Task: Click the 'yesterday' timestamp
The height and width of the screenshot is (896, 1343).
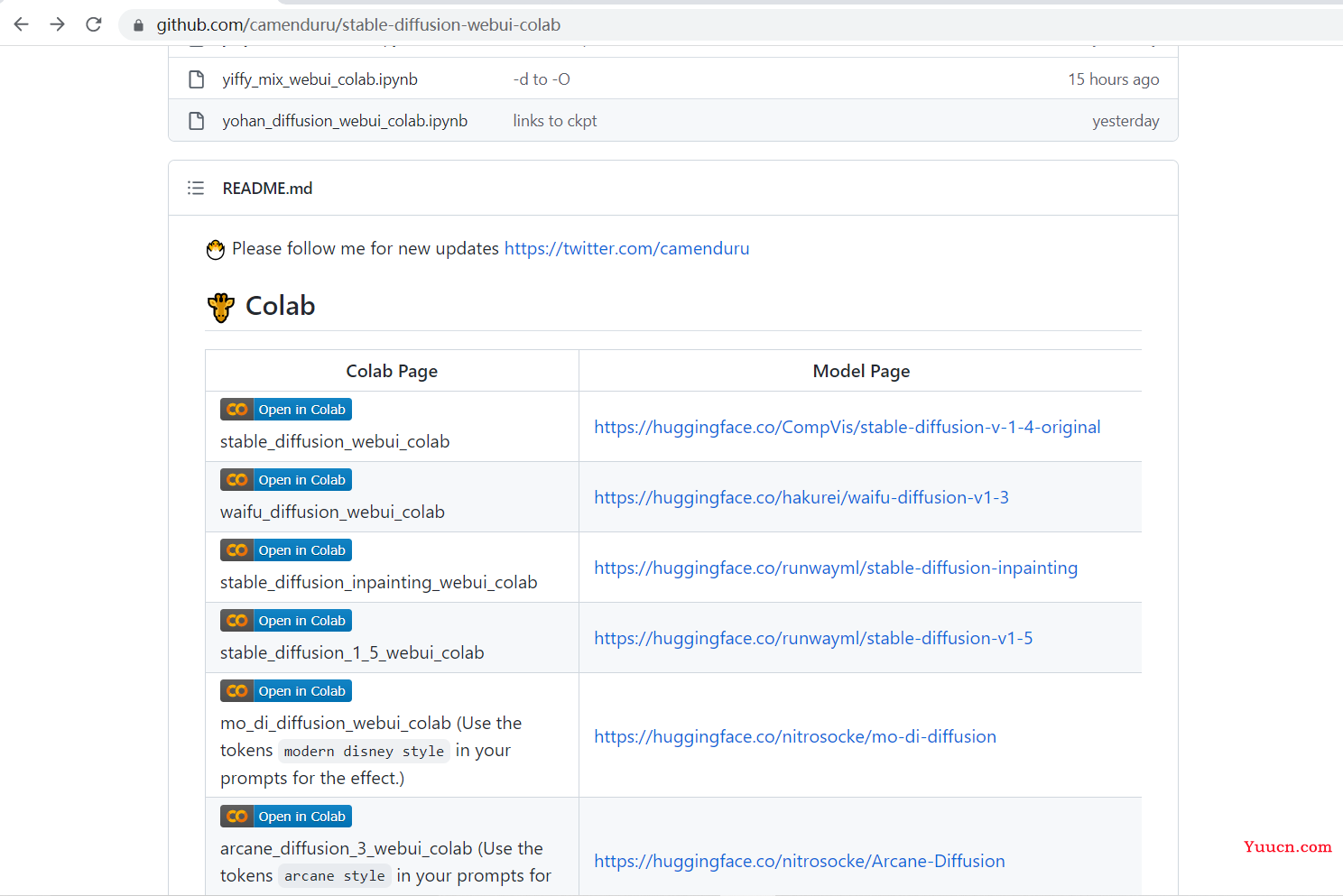Action: tap(1125, 121)
